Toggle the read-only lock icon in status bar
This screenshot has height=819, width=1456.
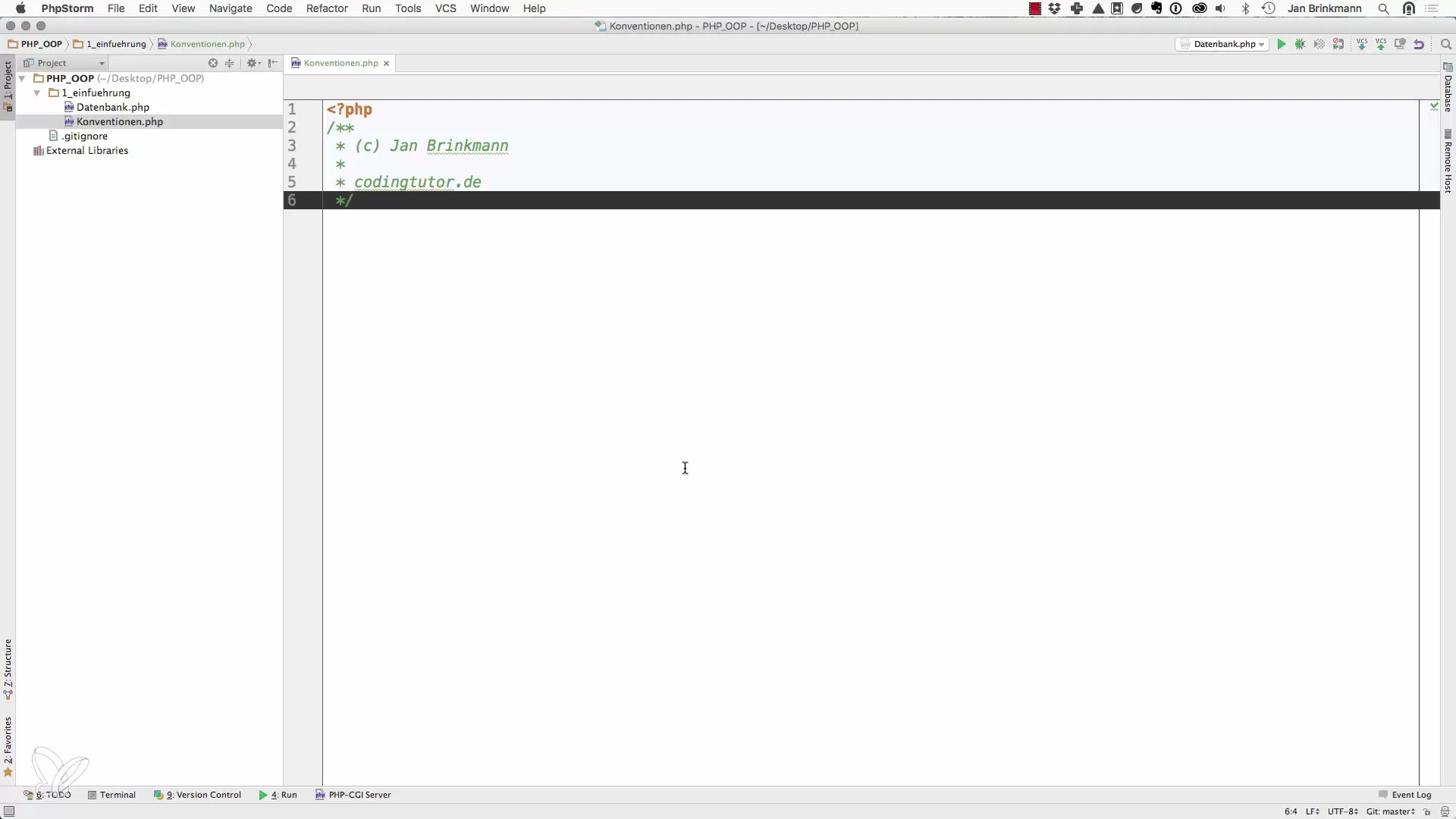1427,811
